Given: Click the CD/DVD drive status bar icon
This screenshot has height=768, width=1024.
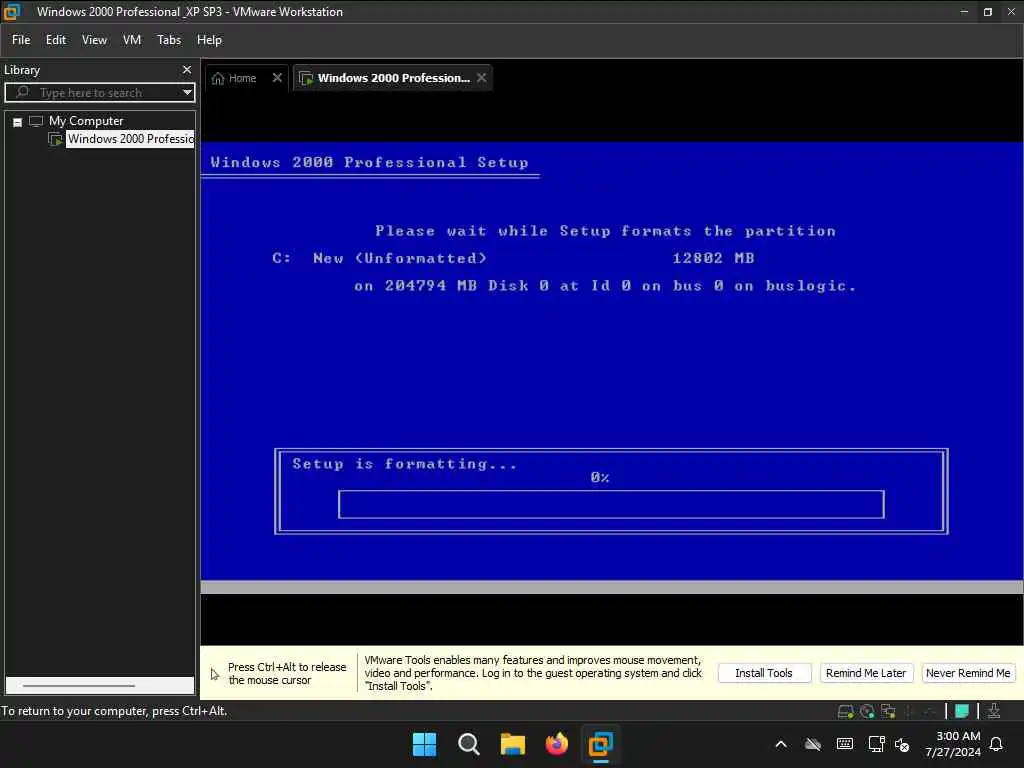Looking at the screenshot, I should pyautogui.click(x=867, y=712).
